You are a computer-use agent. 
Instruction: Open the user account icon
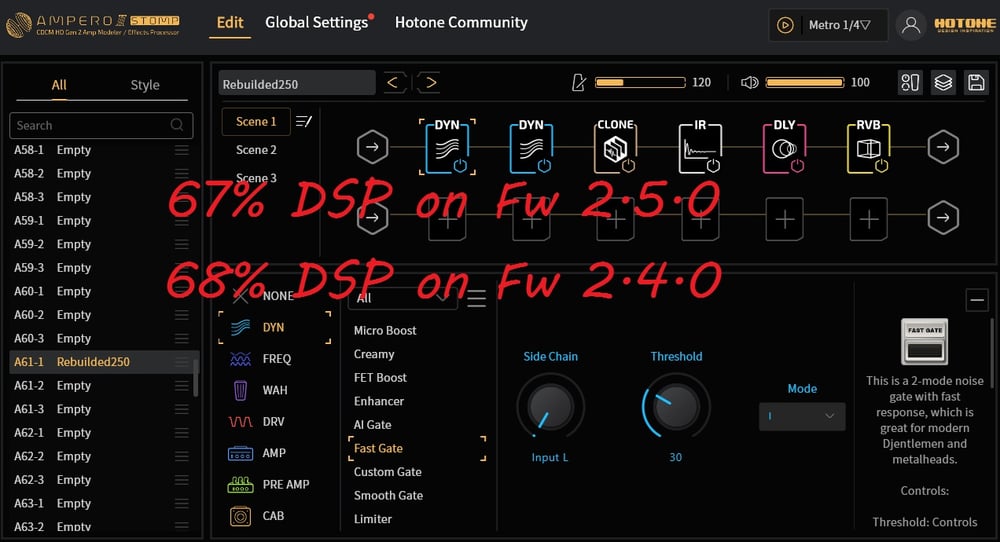(911, 25)
